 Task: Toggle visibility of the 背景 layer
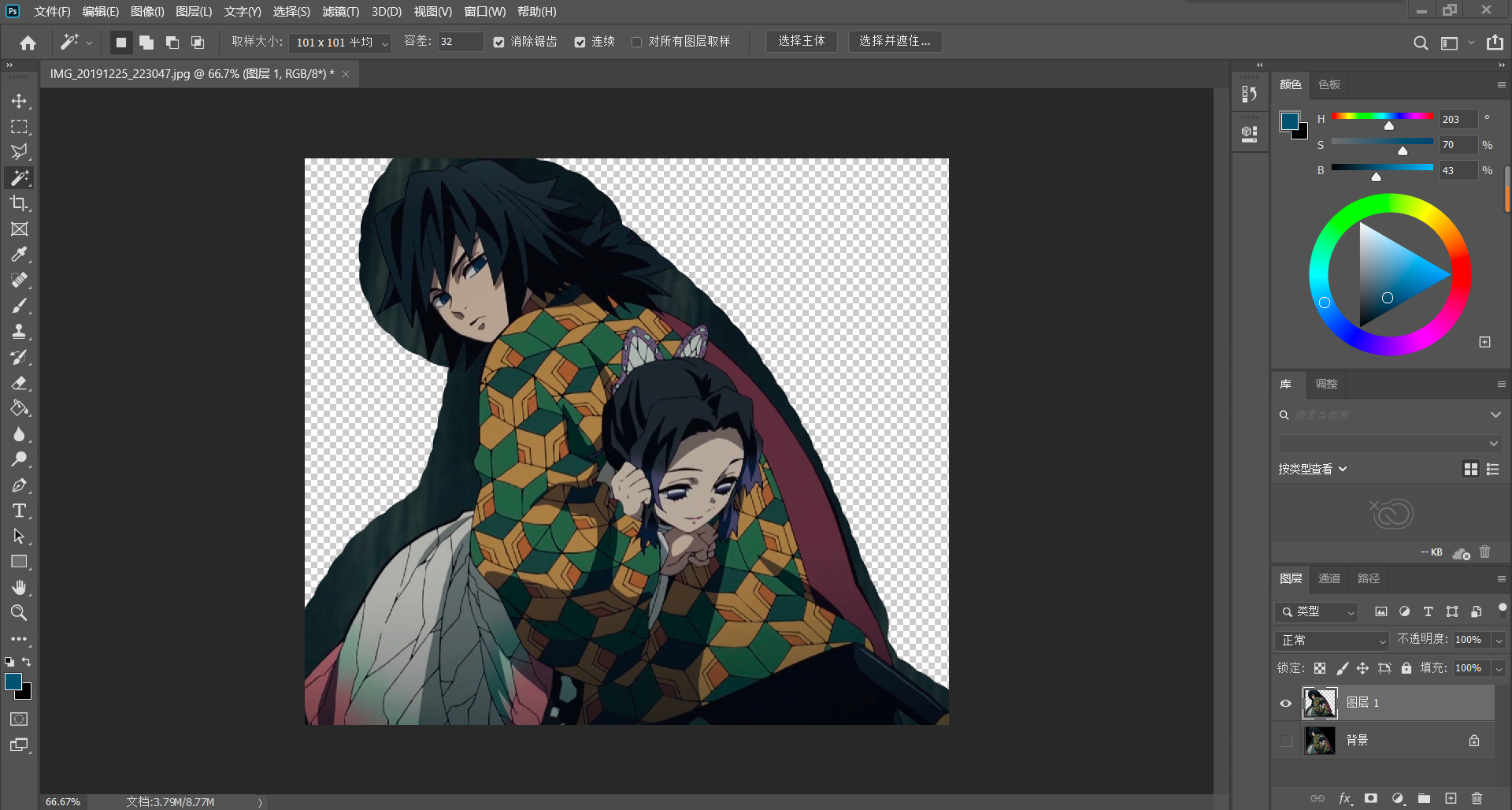pos(1286,740)
